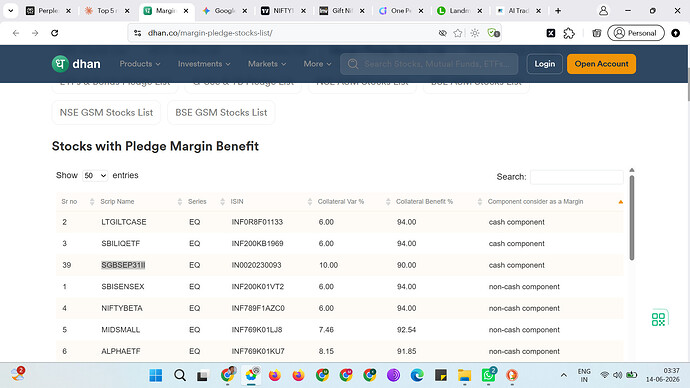Image resolution: width=690 pixels, height=388 pixels.
Task: Select the SGBSEP31II scrip name
Action: (123, 265)
